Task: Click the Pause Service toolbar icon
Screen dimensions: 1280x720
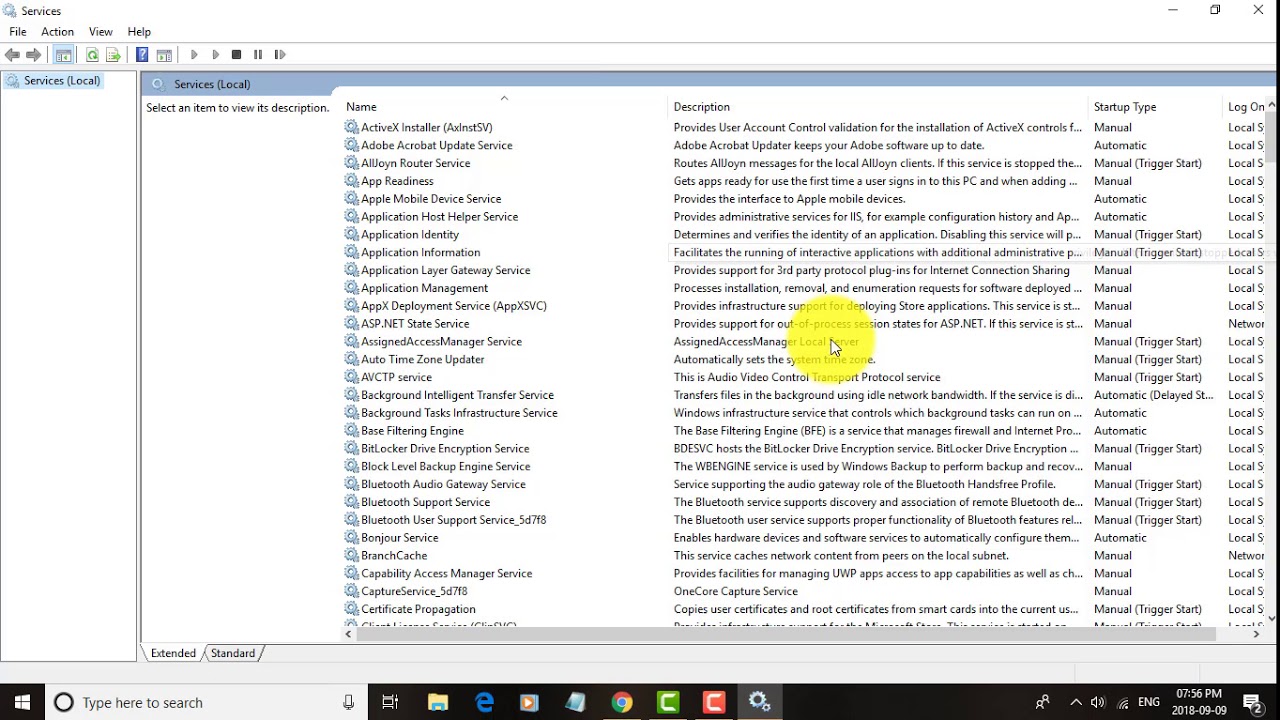Action: click(x=258, y=55)
